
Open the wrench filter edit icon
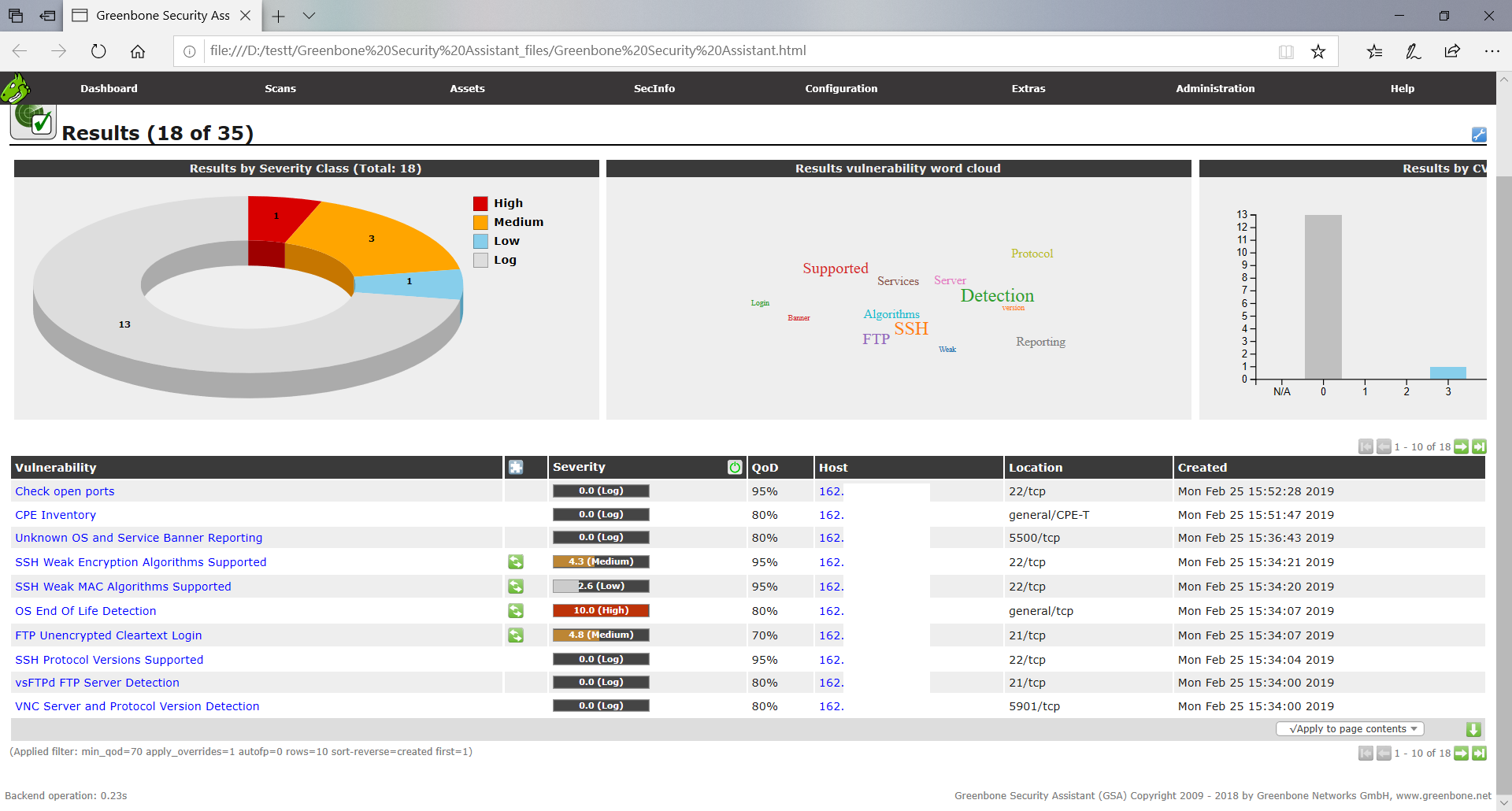(1479, 135)
